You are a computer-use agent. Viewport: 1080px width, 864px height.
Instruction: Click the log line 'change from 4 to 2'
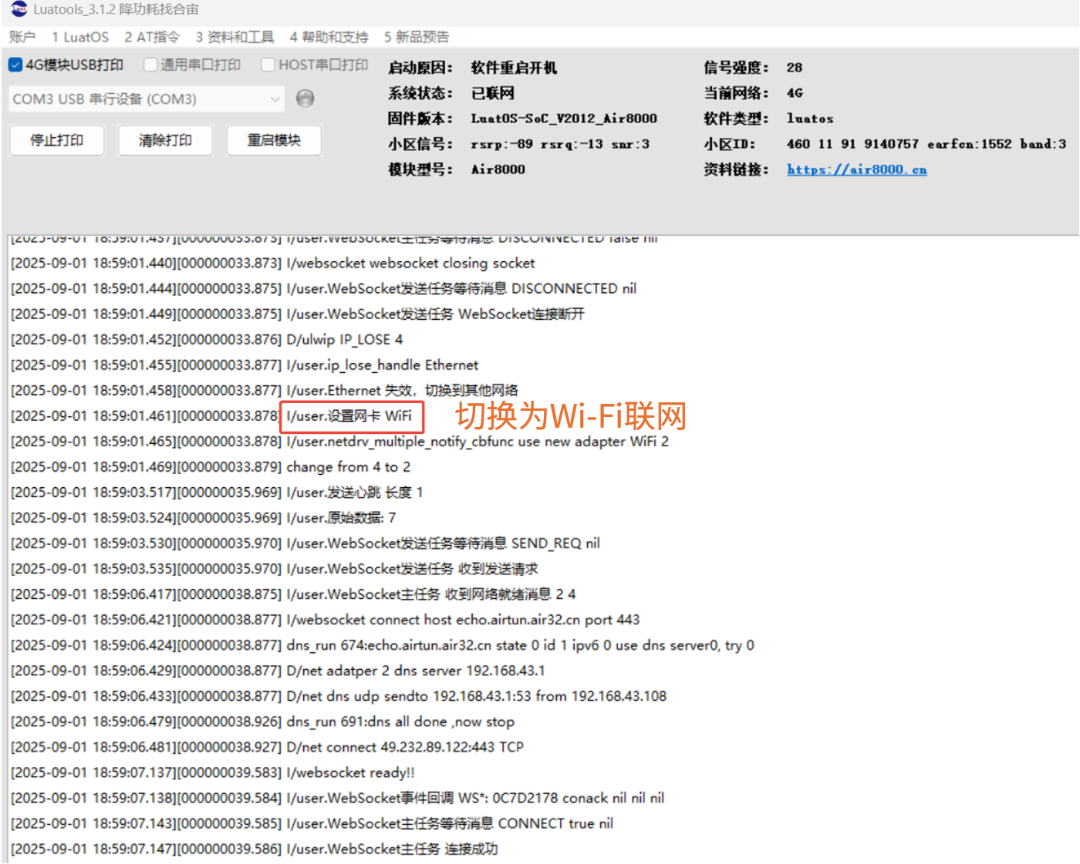click(x=211, y=467)
